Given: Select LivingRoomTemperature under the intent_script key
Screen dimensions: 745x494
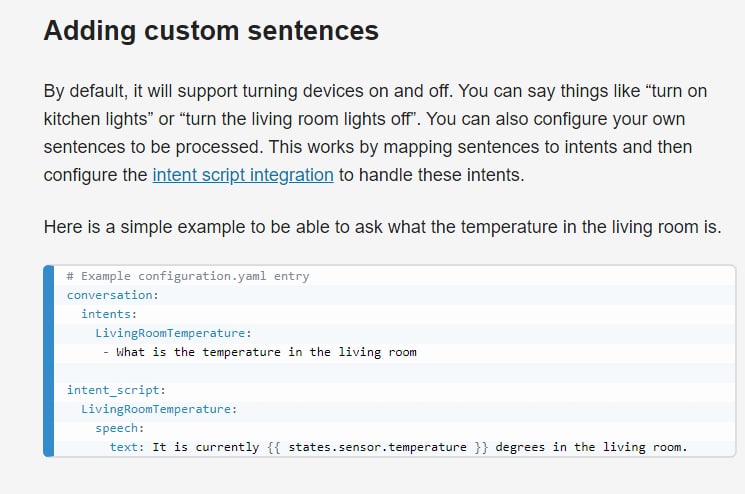Looking at the screenshot, I should tap(159, 409).
